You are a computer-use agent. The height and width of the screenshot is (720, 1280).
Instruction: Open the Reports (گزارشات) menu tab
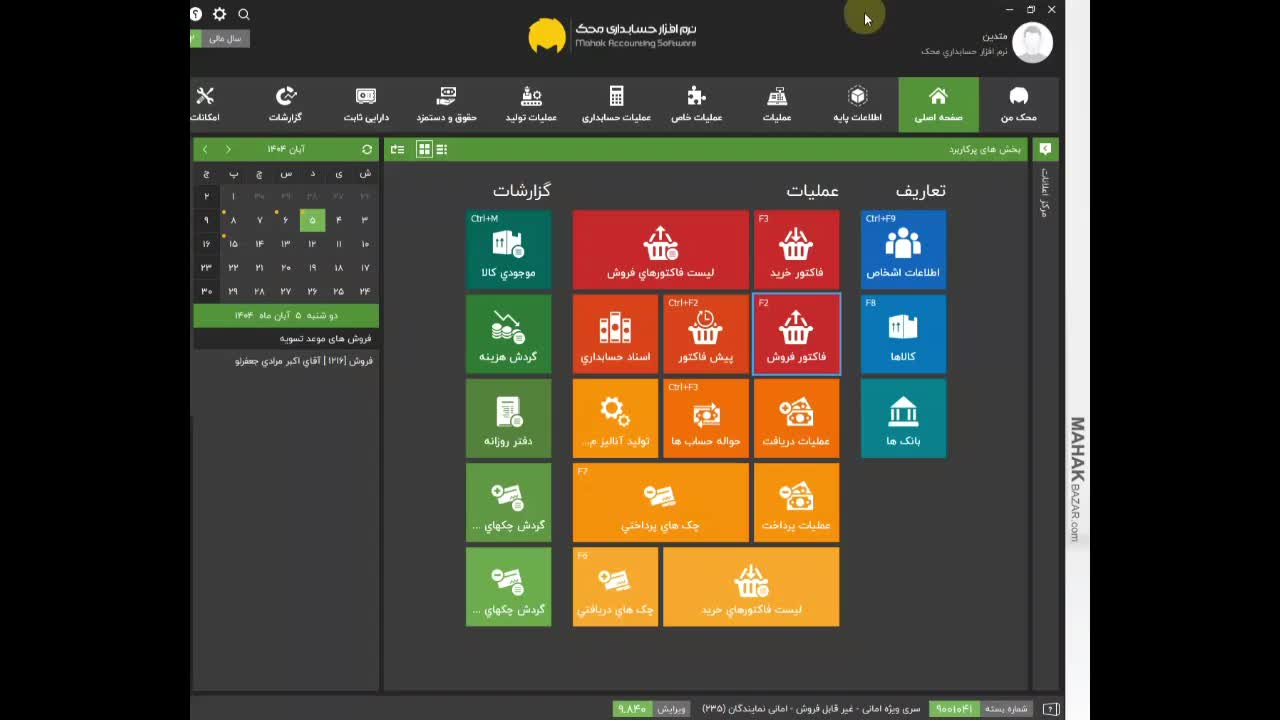coord(285,104)
